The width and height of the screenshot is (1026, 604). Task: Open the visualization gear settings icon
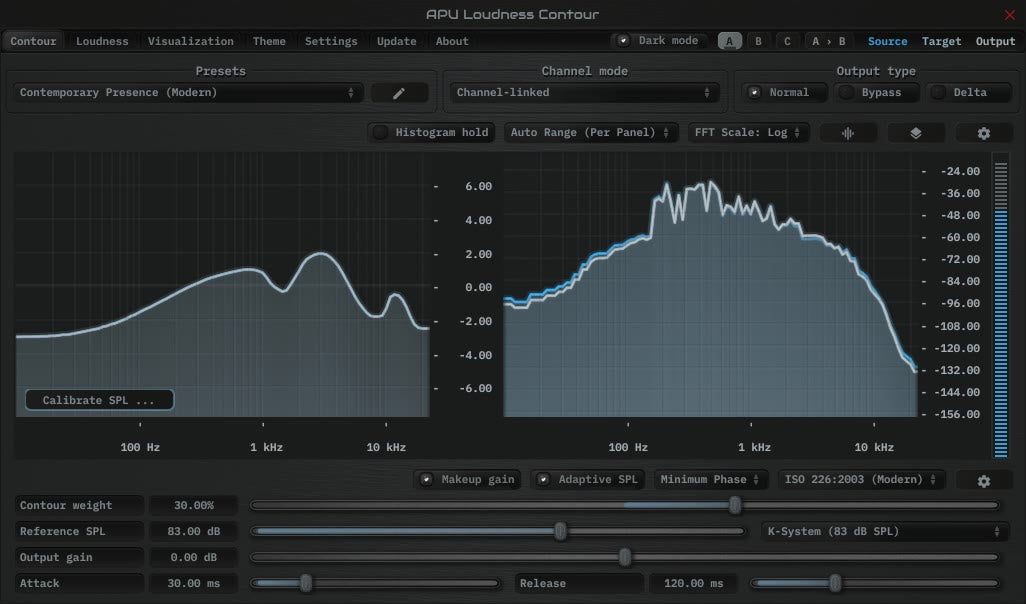(983, 133)
